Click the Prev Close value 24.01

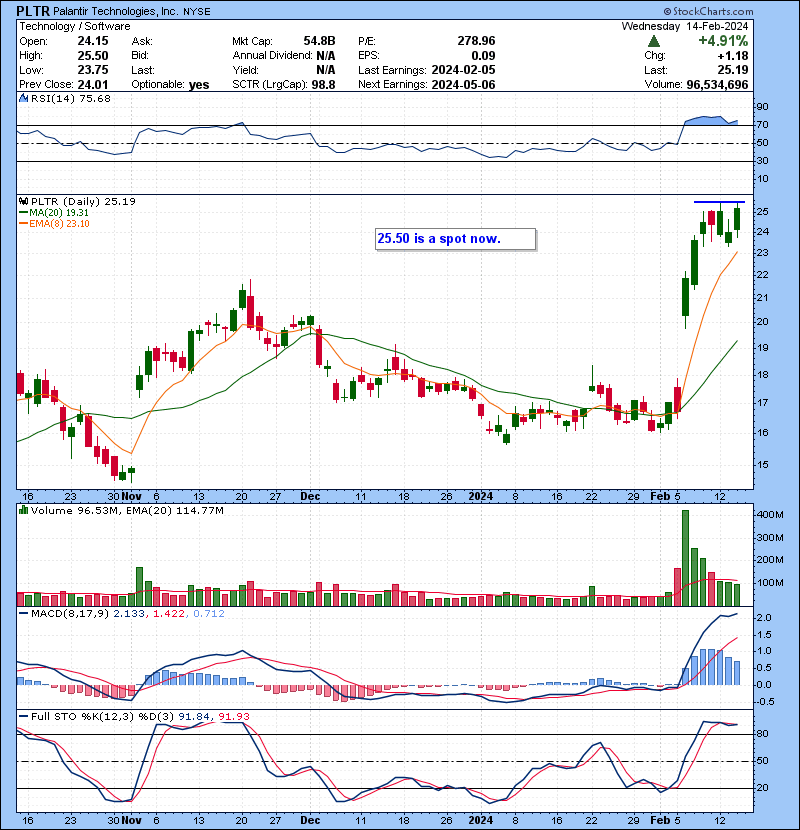click(x=93, y=84)
